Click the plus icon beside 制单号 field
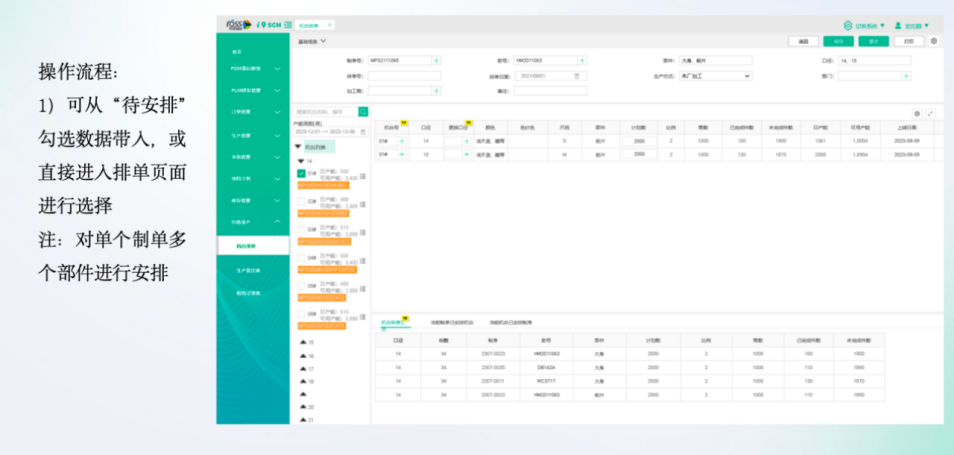The height and width of the screenshot is (455, 954). (436, 60)
